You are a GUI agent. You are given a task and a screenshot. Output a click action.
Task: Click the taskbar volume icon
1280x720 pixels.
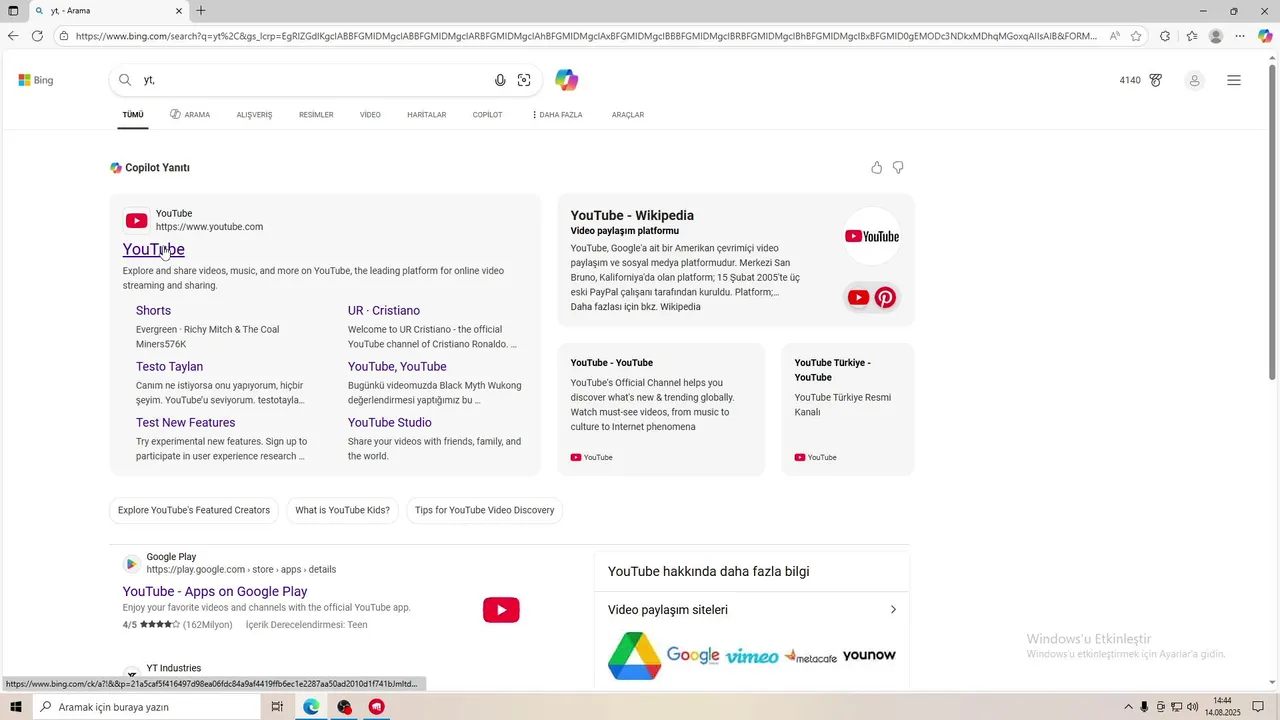1192,707
